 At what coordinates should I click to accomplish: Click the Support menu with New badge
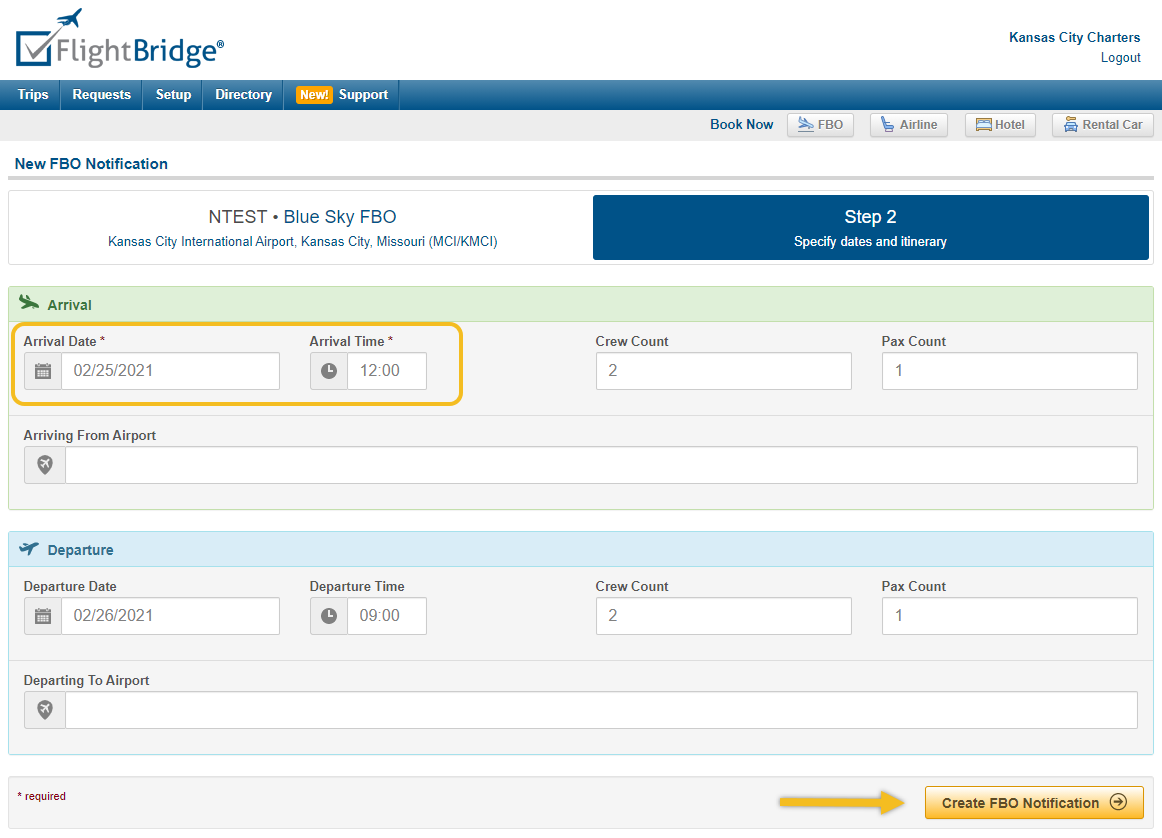341,94
